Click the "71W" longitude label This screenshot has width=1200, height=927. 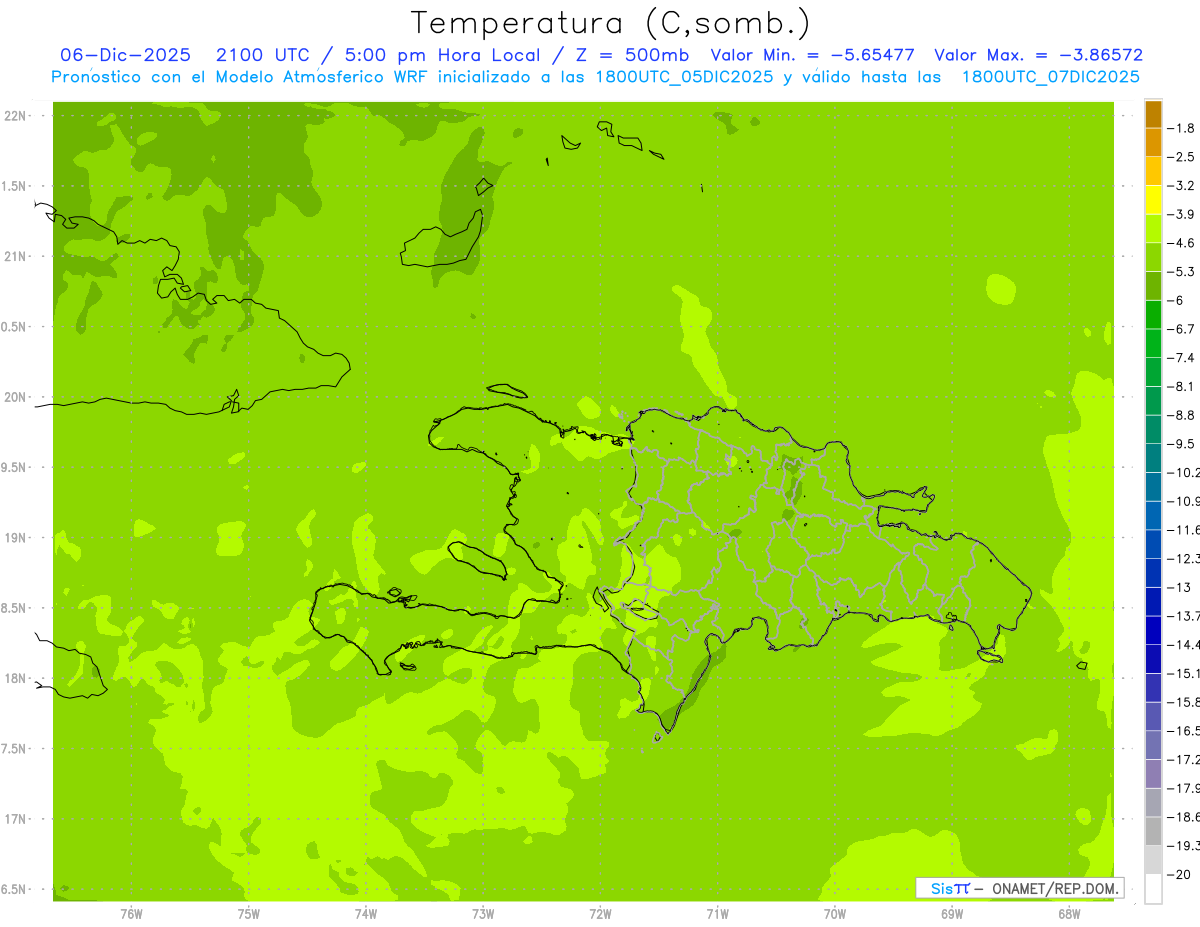pyautogui.click(x=717, y=914)
